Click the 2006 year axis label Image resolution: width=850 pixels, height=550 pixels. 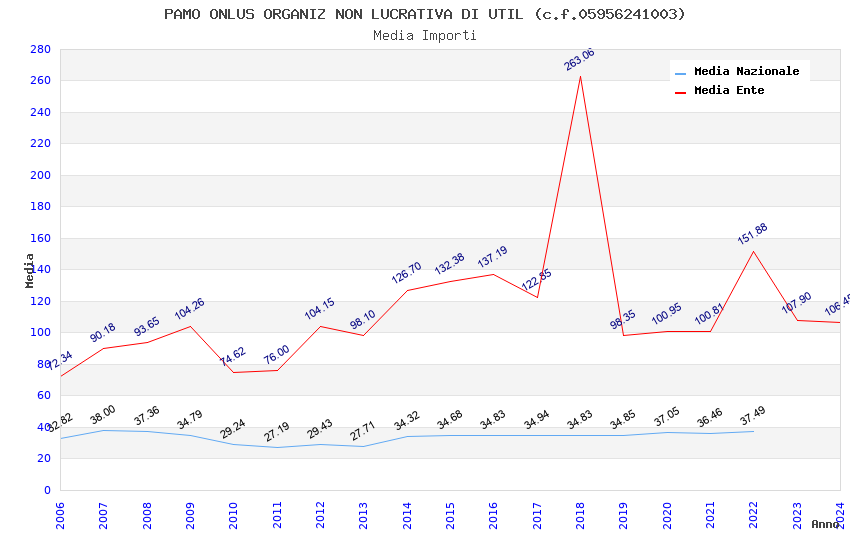coord(60,515)
